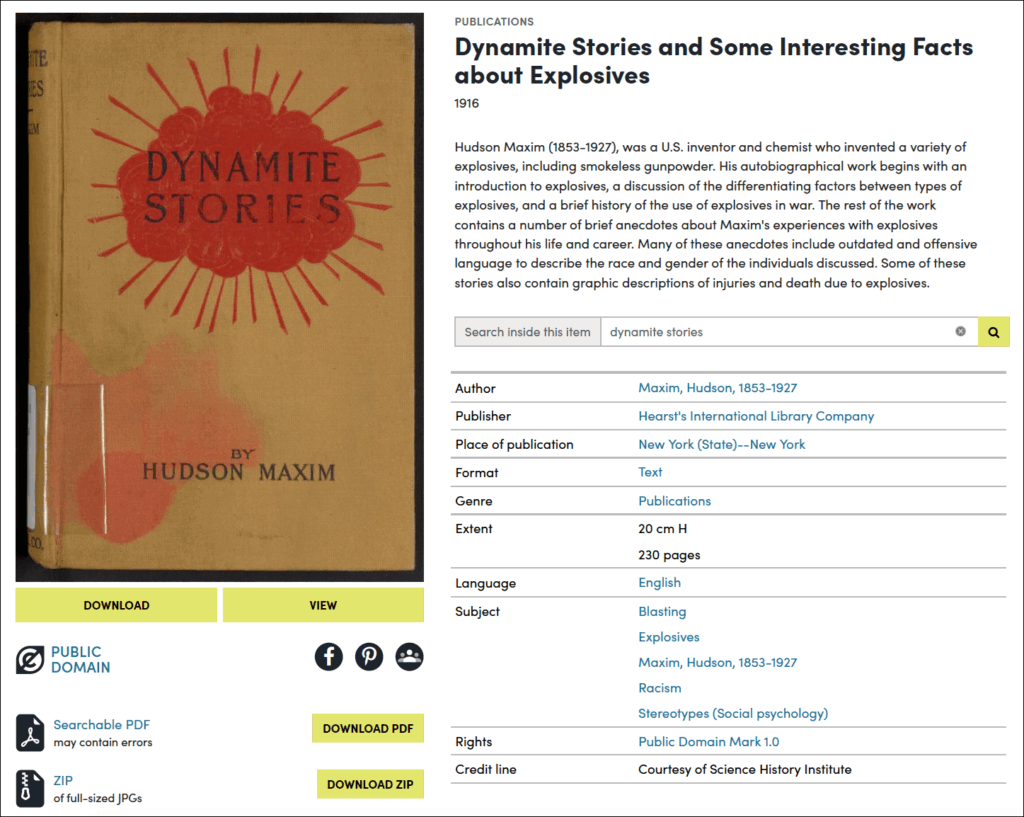Click the yellow DOWNLOAD button under the cover
The height and width of the screenshot is (817, 1024).
tap(116, 605)
